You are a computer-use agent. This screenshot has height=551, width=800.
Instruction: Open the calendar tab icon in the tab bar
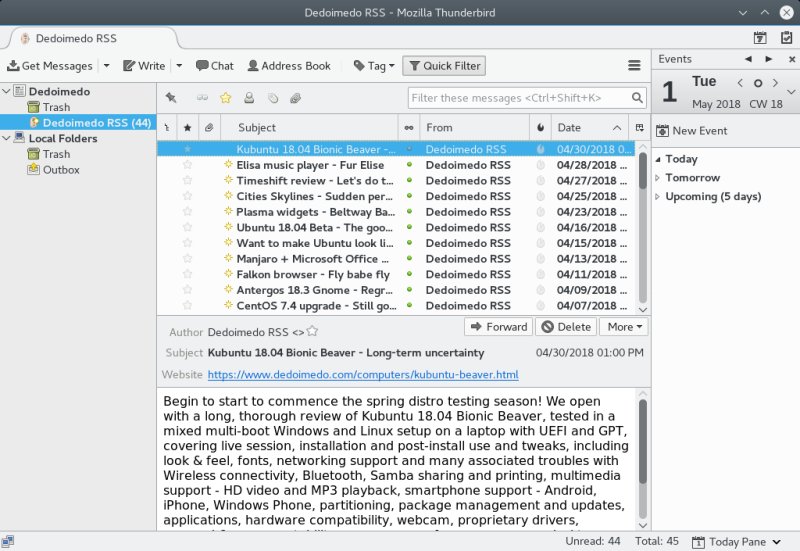tap(760, 38)
